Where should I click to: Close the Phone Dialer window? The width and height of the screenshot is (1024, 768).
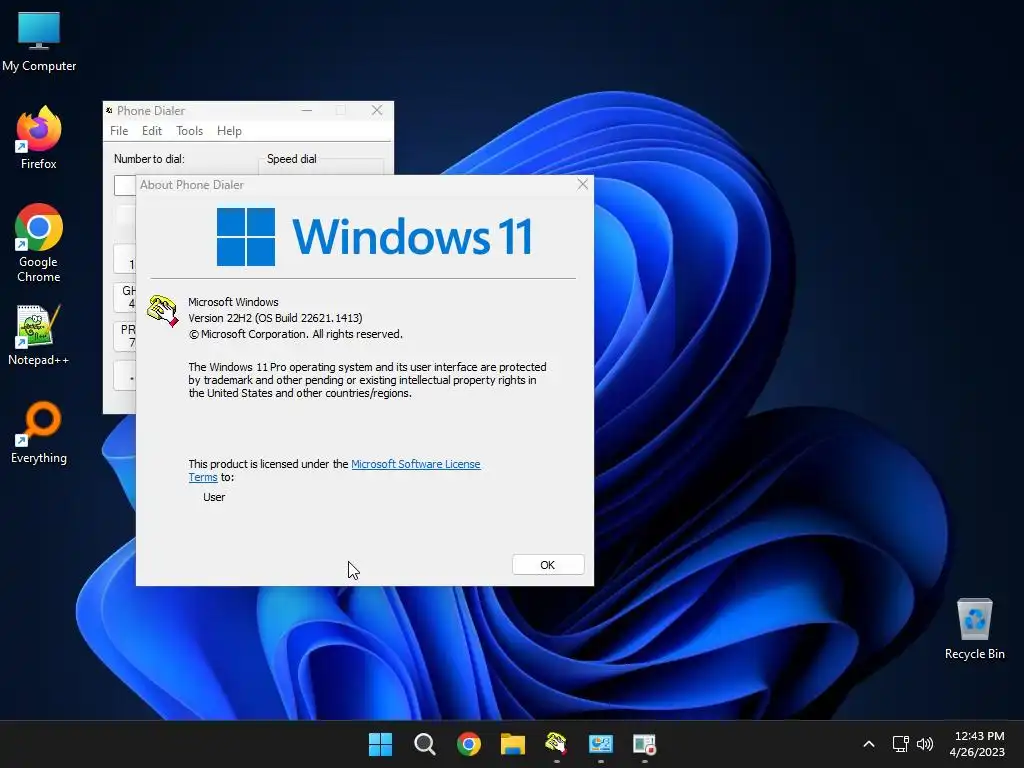tap(377, 110)
